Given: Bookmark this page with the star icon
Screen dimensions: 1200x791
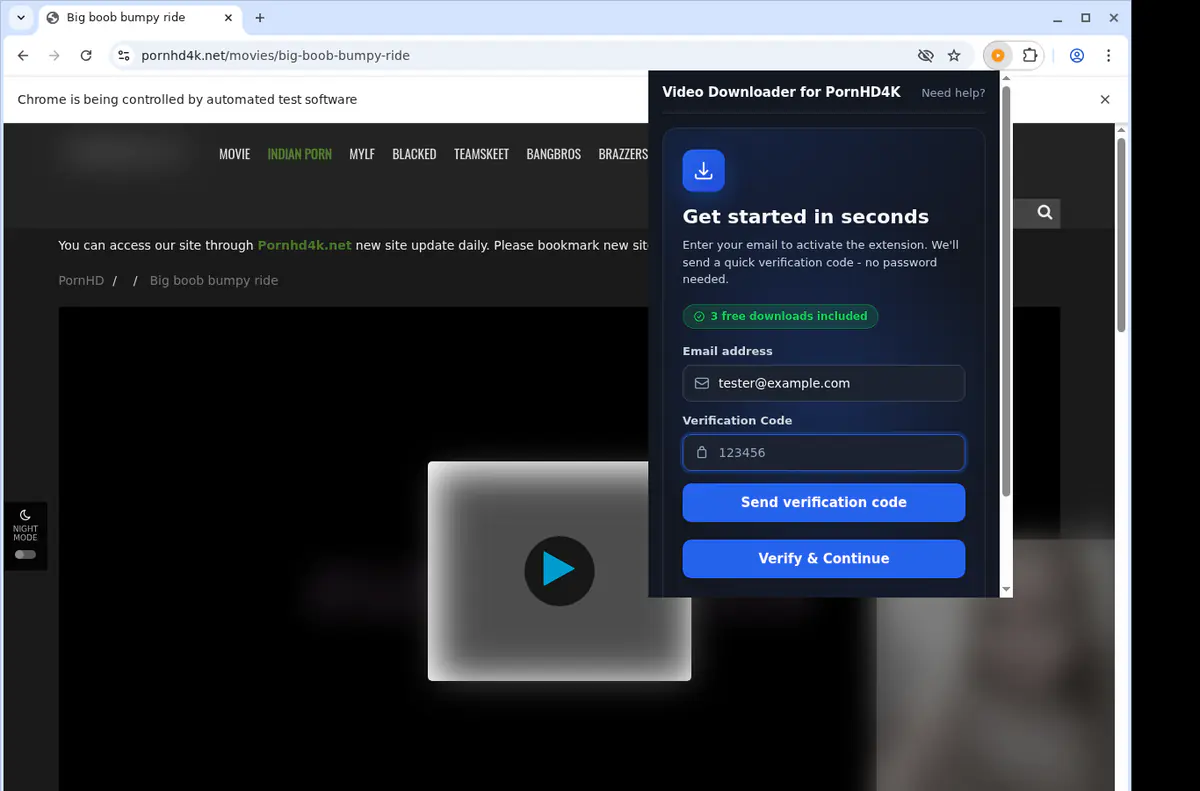Looking at the screenshot, I should tap(954, 56).
